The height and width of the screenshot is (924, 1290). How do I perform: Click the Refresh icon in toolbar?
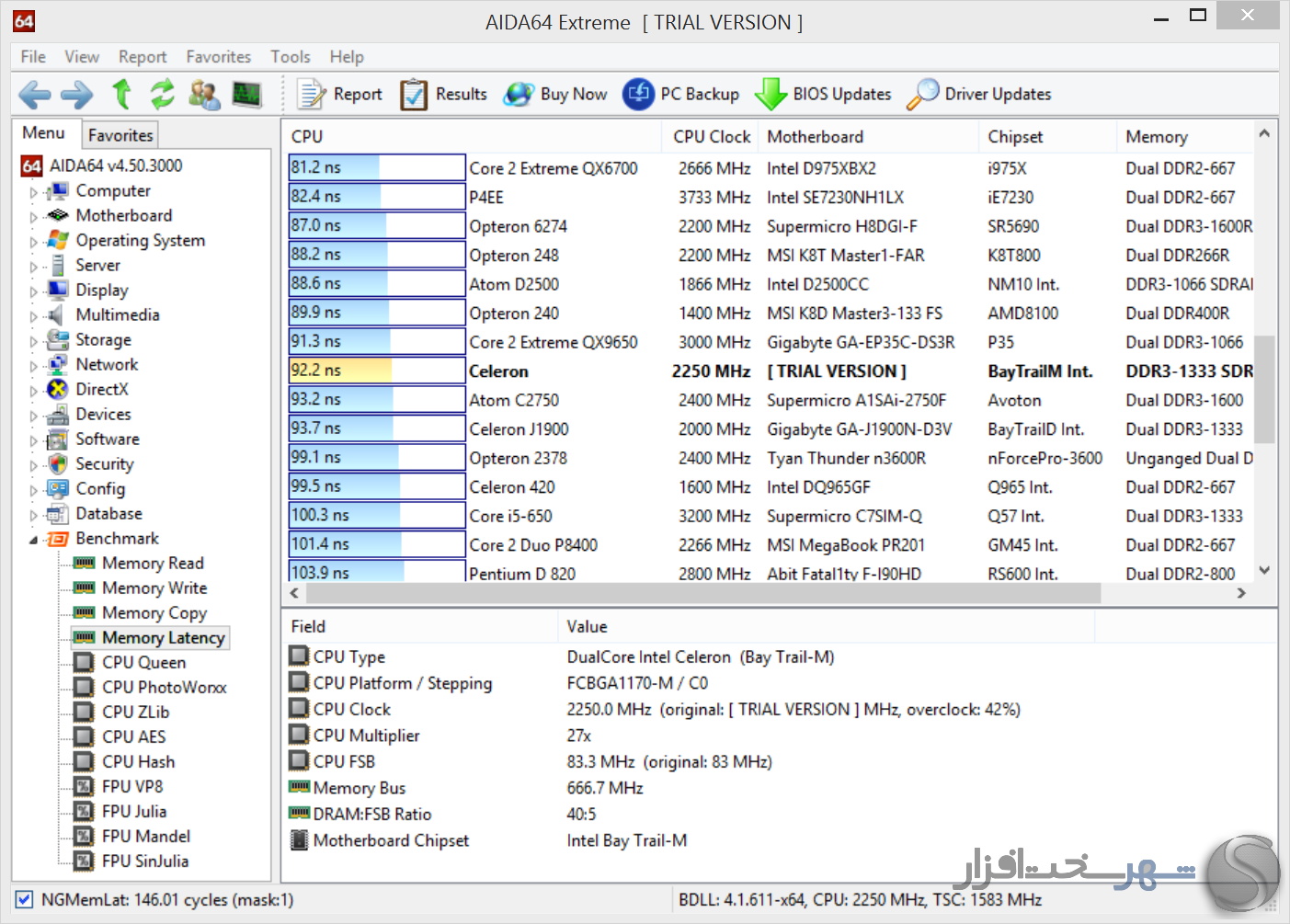coord(163,94)
